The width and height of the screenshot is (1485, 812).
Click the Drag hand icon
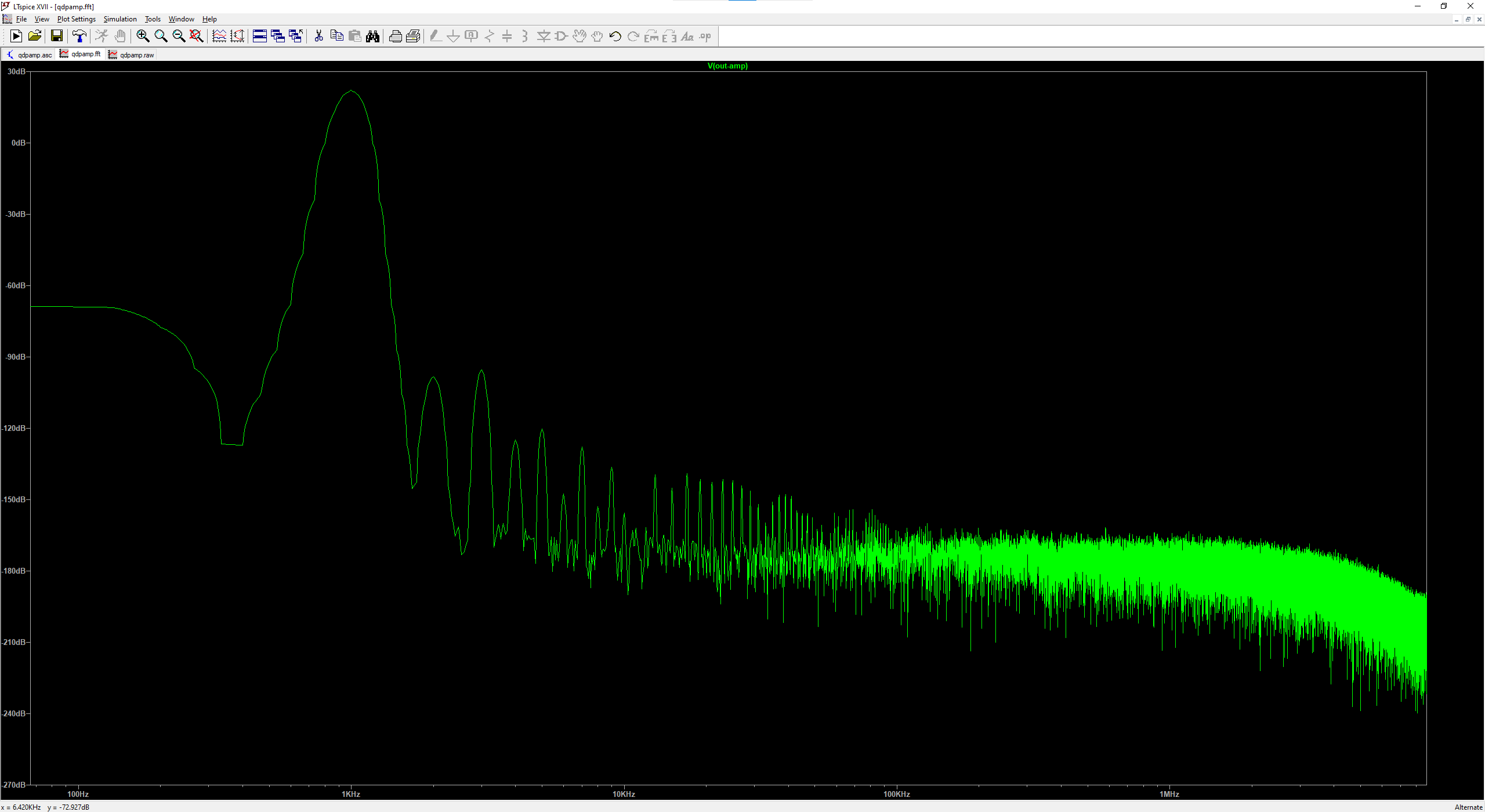(597, 37)
